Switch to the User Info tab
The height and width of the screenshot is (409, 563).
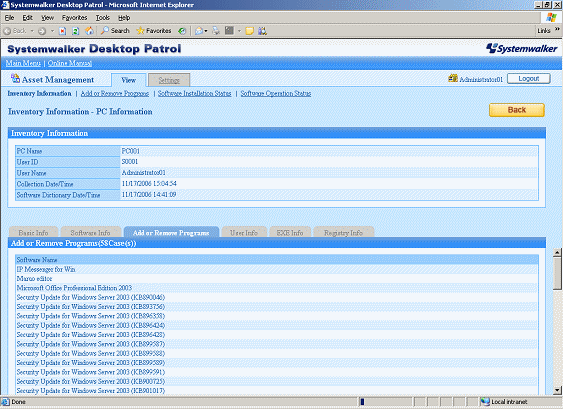pyautogui.click(x=244, y=232)
